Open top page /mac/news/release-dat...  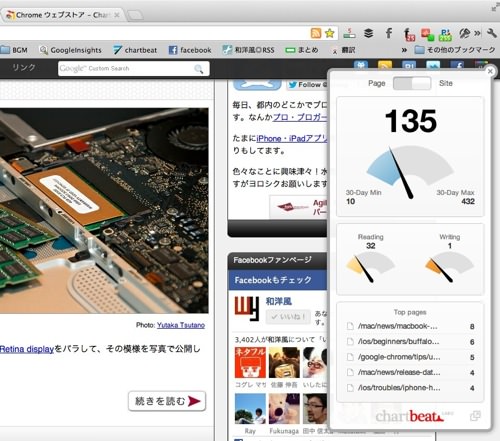coord(410,372)
